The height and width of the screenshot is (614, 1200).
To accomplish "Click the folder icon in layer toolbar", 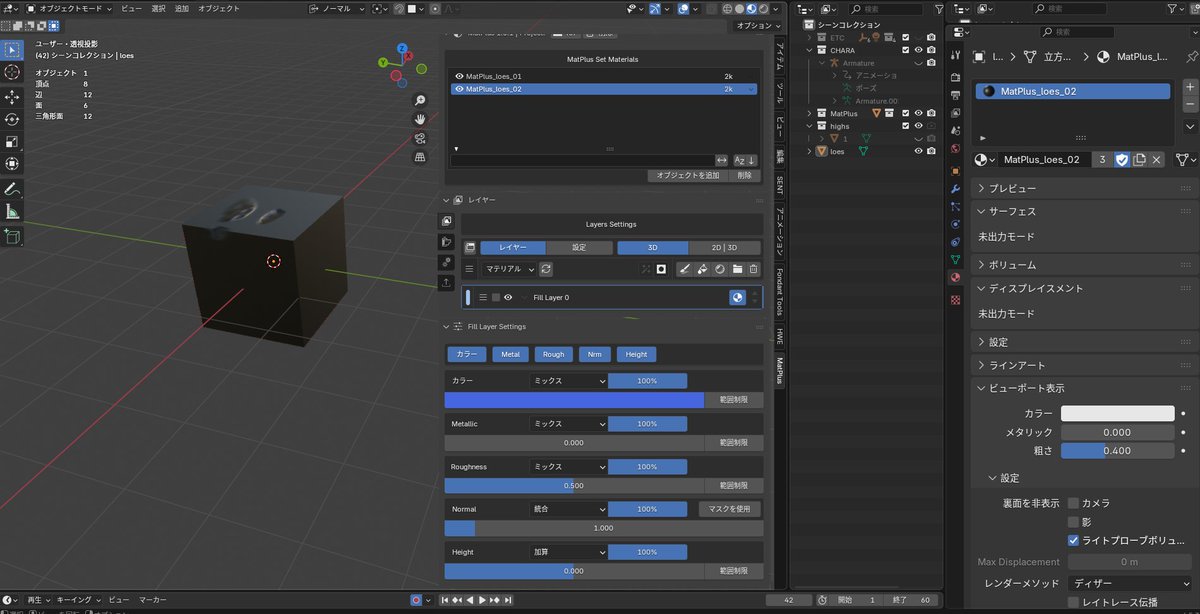I will [737, 269].
